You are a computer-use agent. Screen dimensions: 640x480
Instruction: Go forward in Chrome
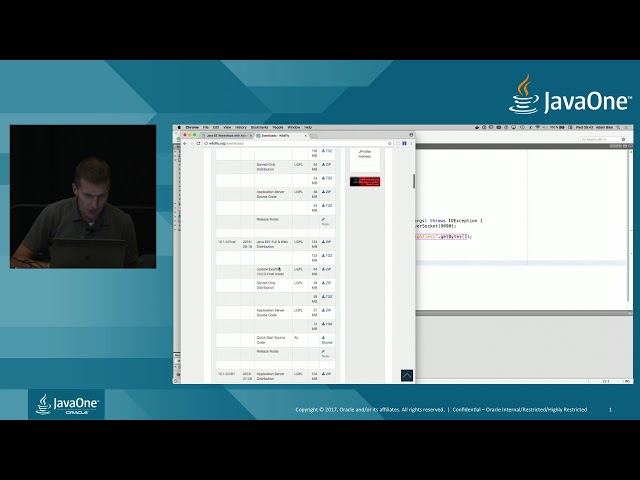191,143
